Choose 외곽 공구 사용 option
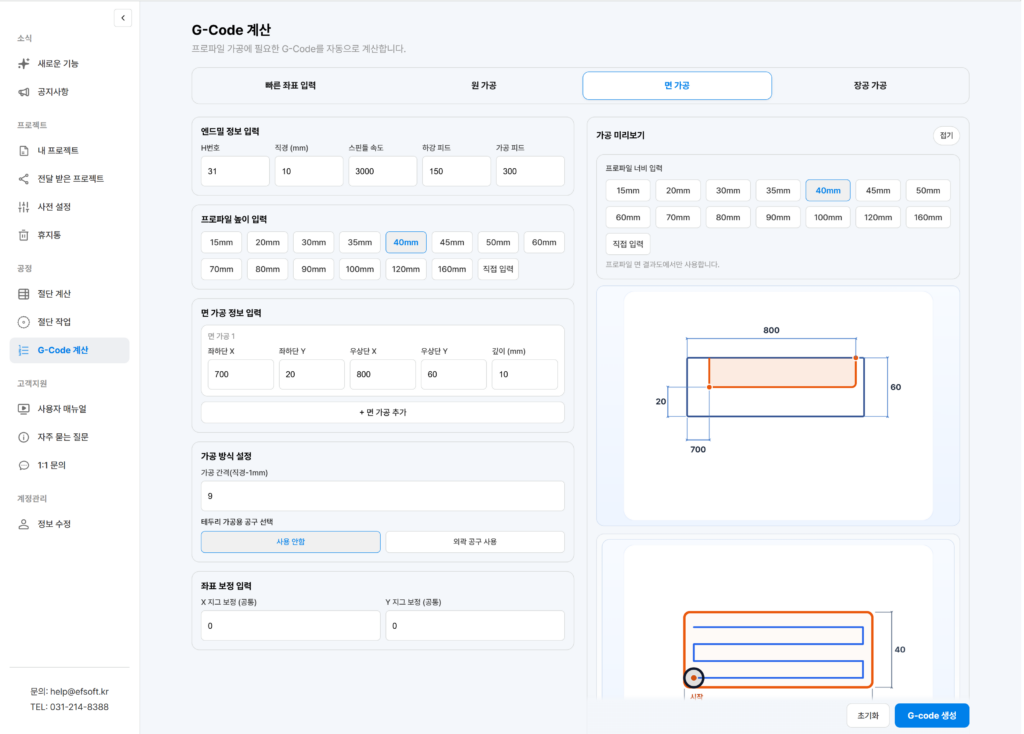Viewport: 1024px width, 734px height. [x=475, y=542]
